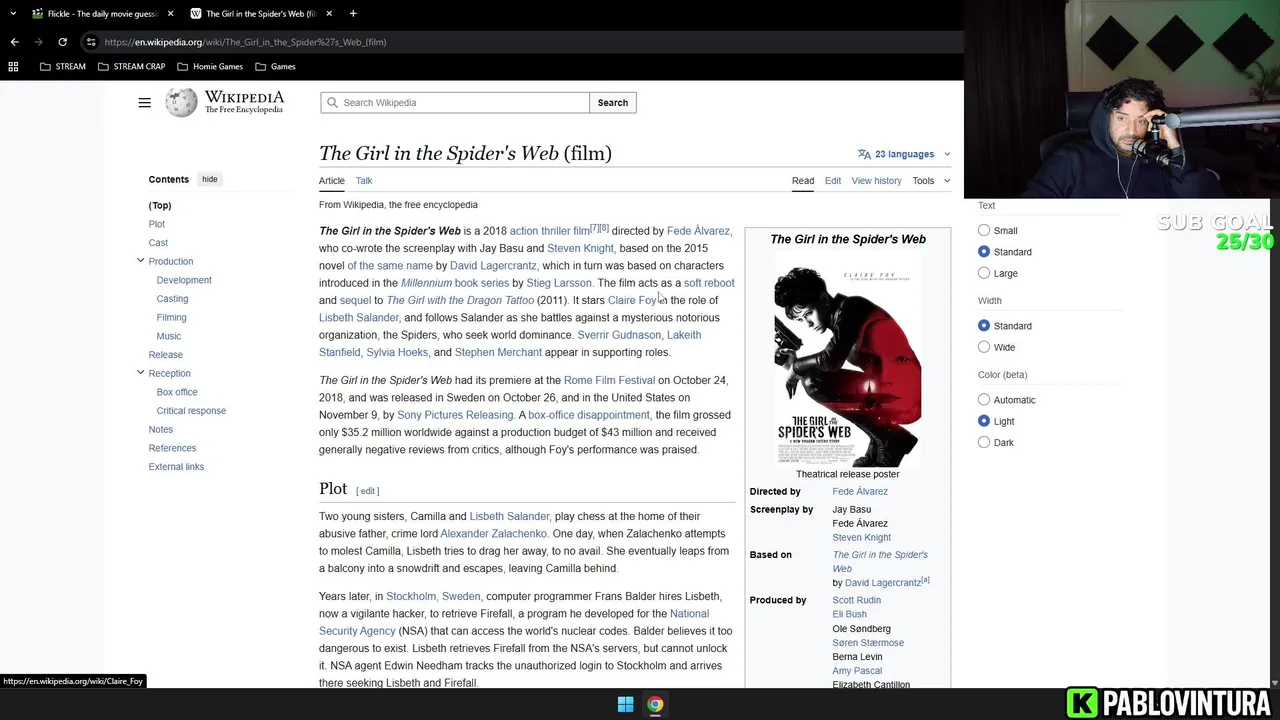The height and width of the screenshot is (720, 1280).
Task: Go back to previous page
Action: [14, 42]
